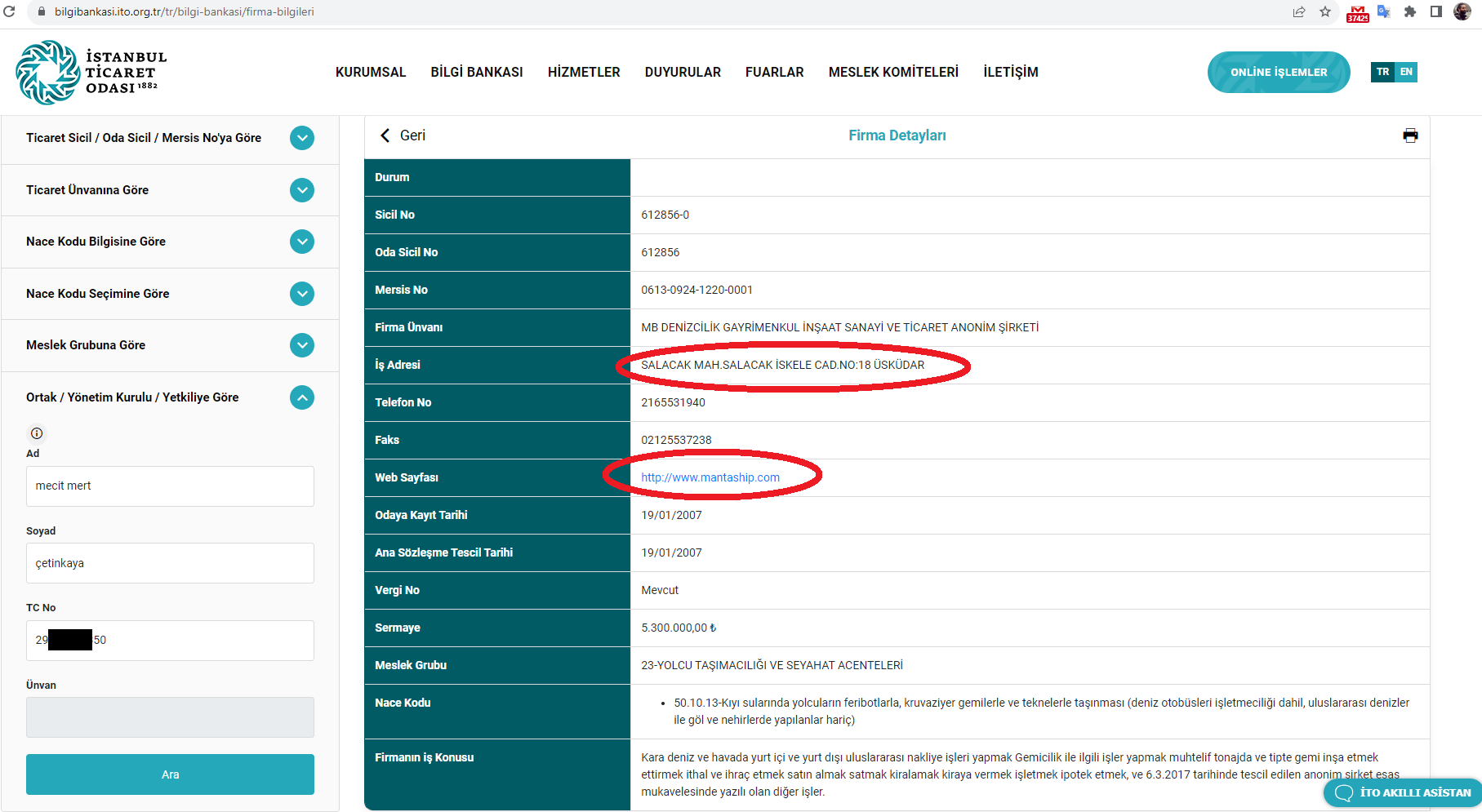The image size is (1482, 812).
Task: Click the Sermaye value 5.300.000,00
Action: pos(679,628)
